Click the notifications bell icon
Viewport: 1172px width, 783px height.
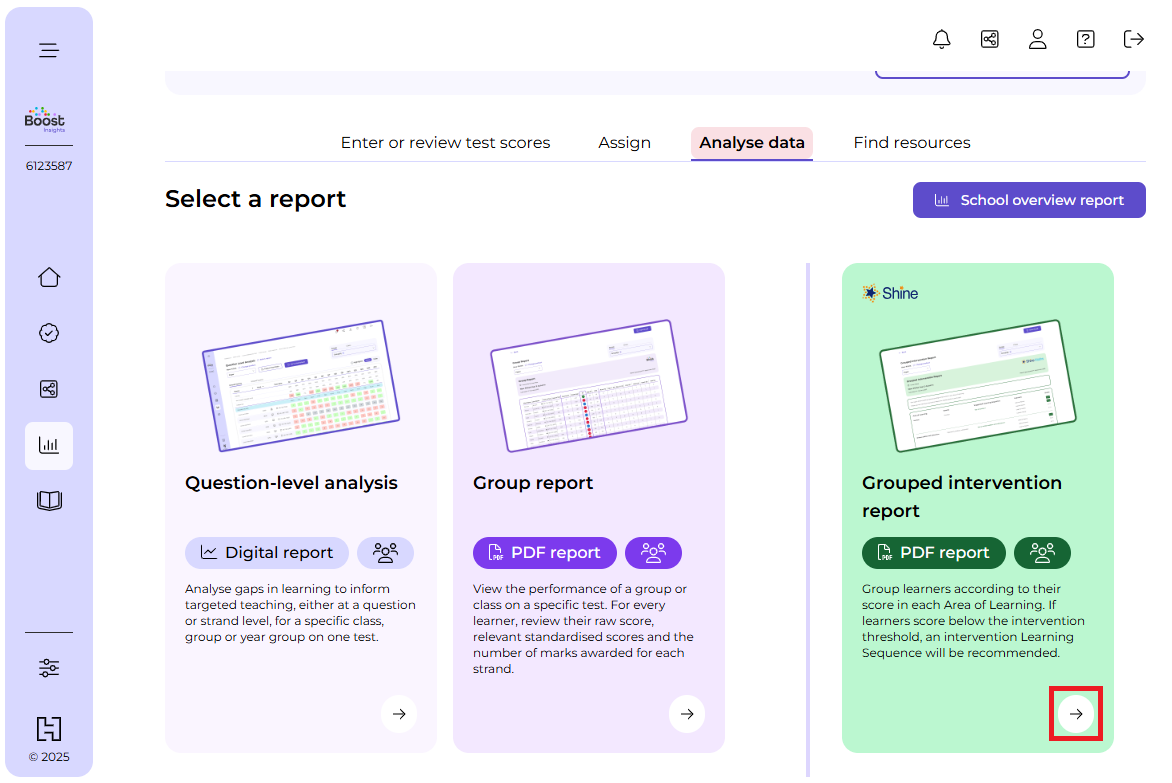(x=941, y=39)
